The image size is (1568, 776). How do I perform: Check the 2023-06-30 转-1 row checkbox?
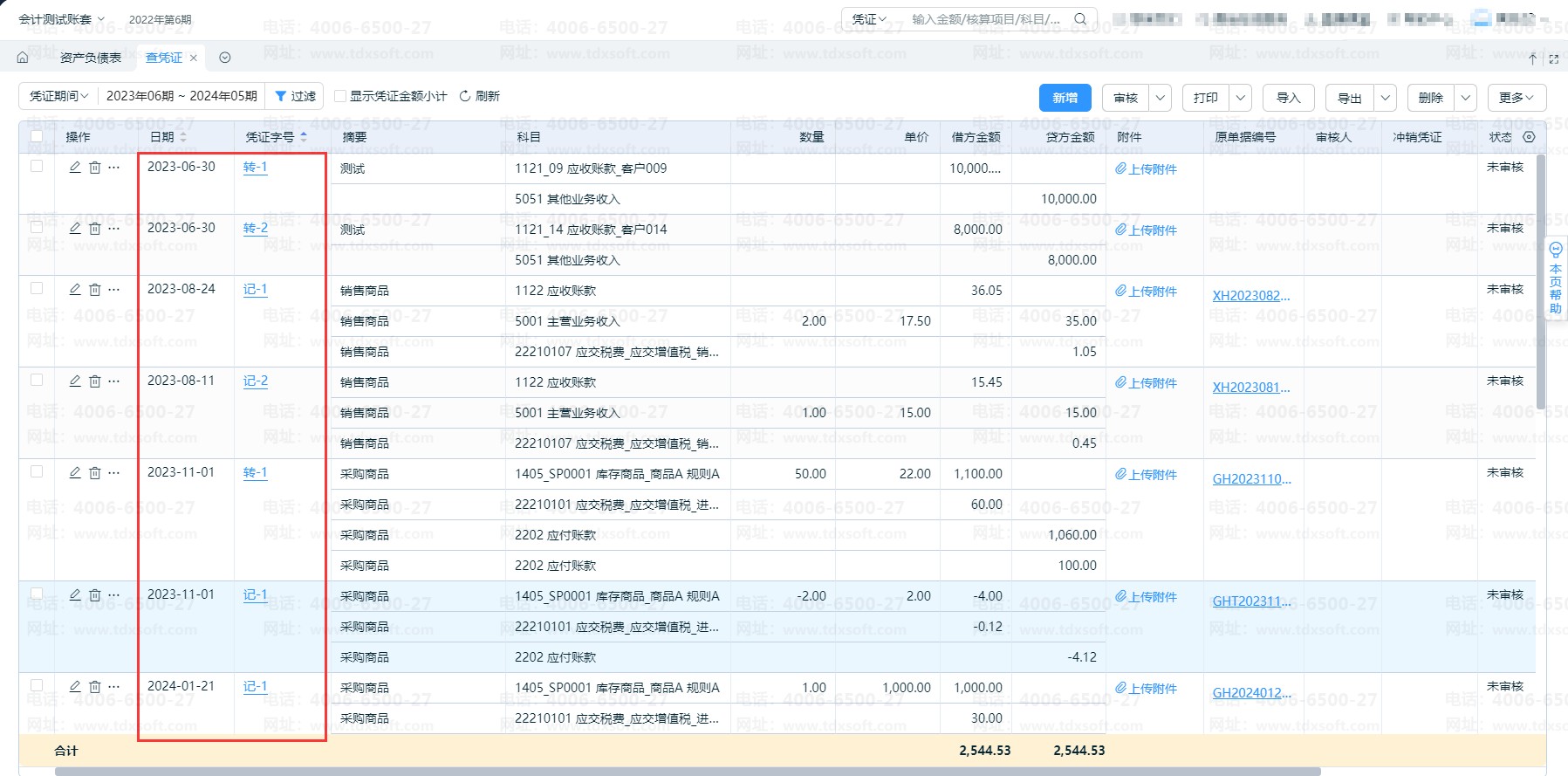pyautogui.click(x=37, y=166)
